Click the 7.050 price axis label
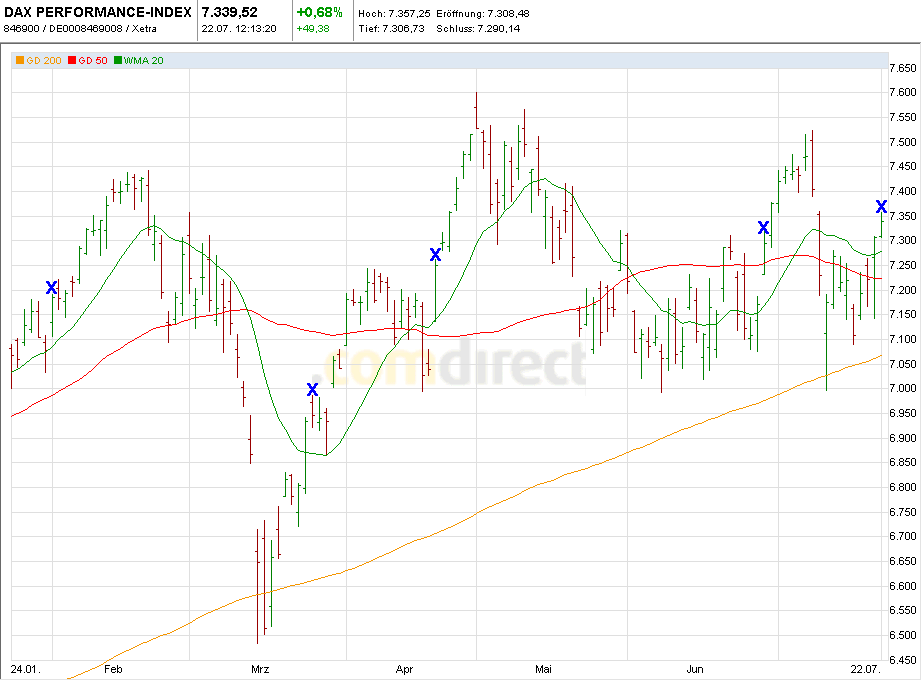 (x=903, y=364)
